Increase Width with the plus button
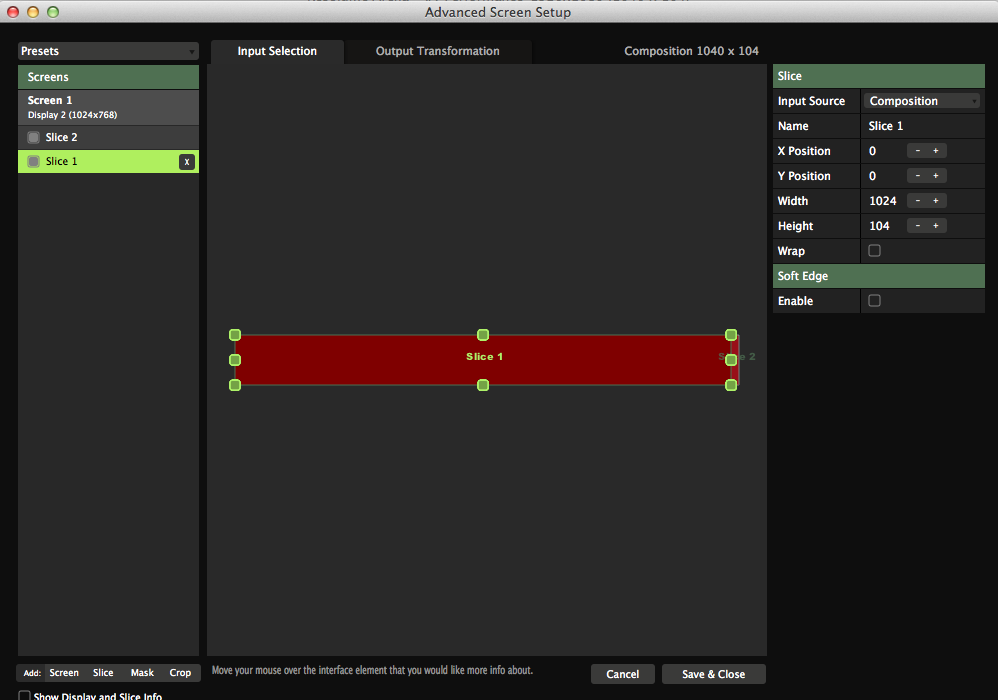998x700 pixels. tap(936, 201)
